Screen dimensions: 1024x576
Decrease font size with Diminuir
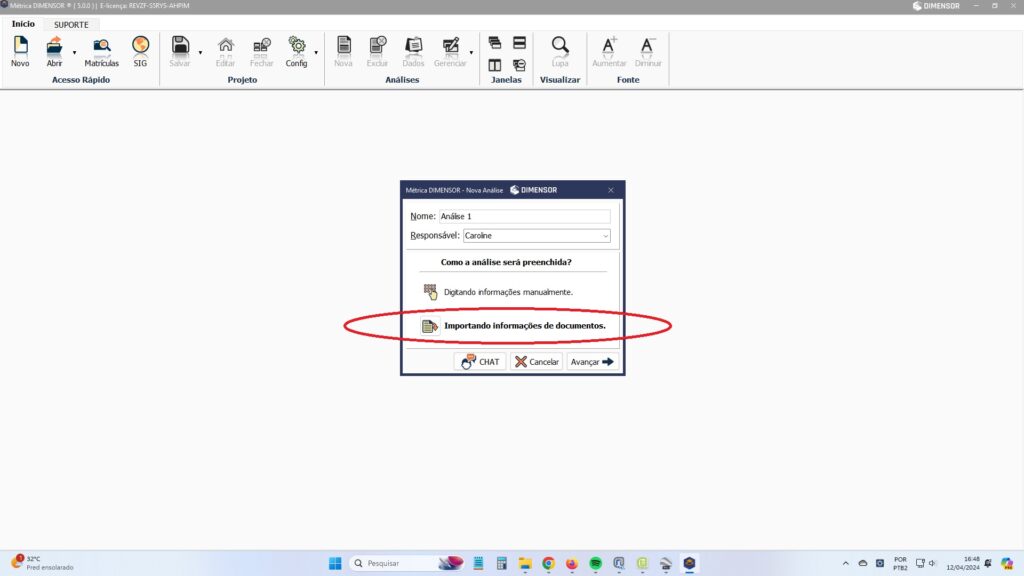pos(648,52)
